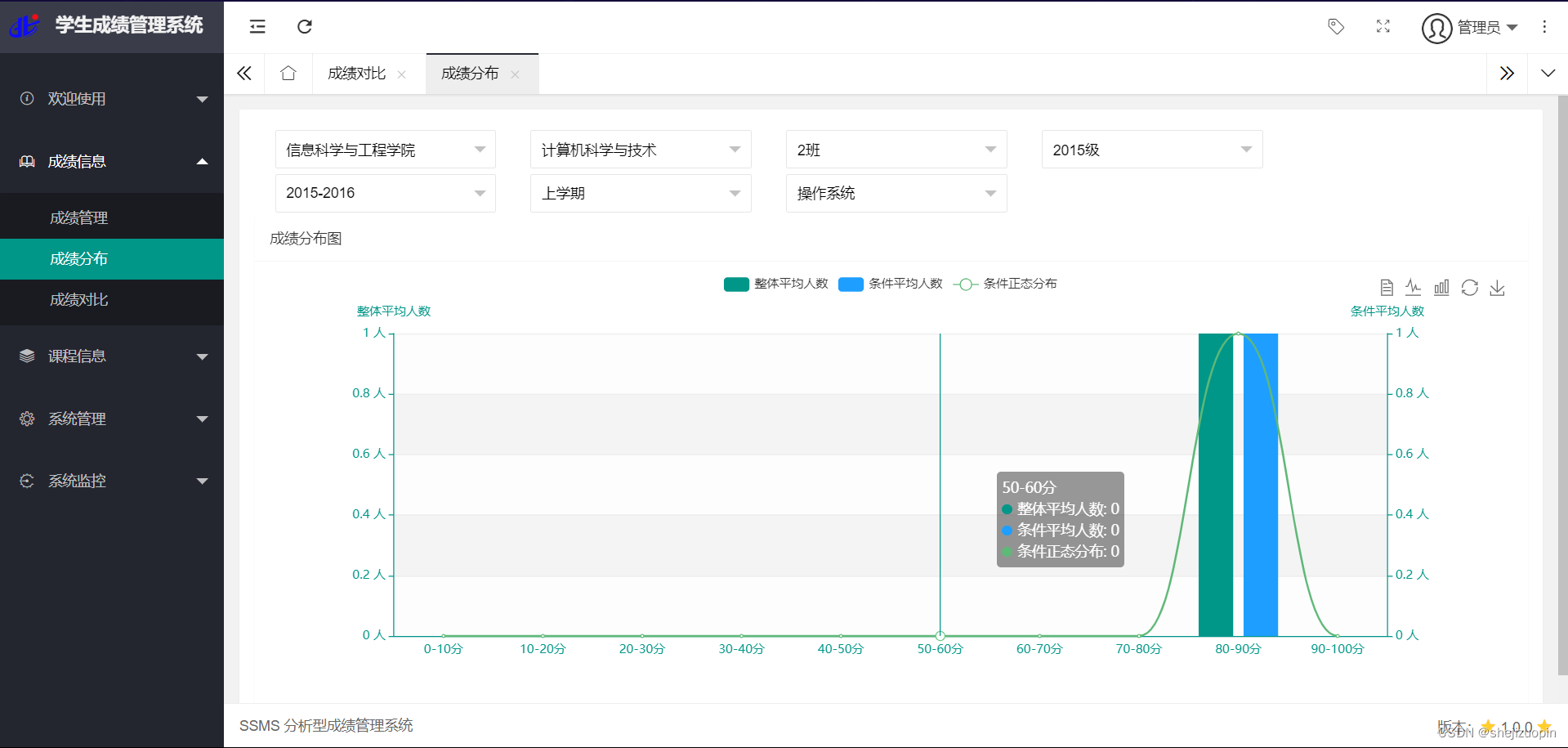The width and height of the screenshot is (1568, 748).
Task: Click the 欢迎使用 info icon
Action: coord(27,99)
